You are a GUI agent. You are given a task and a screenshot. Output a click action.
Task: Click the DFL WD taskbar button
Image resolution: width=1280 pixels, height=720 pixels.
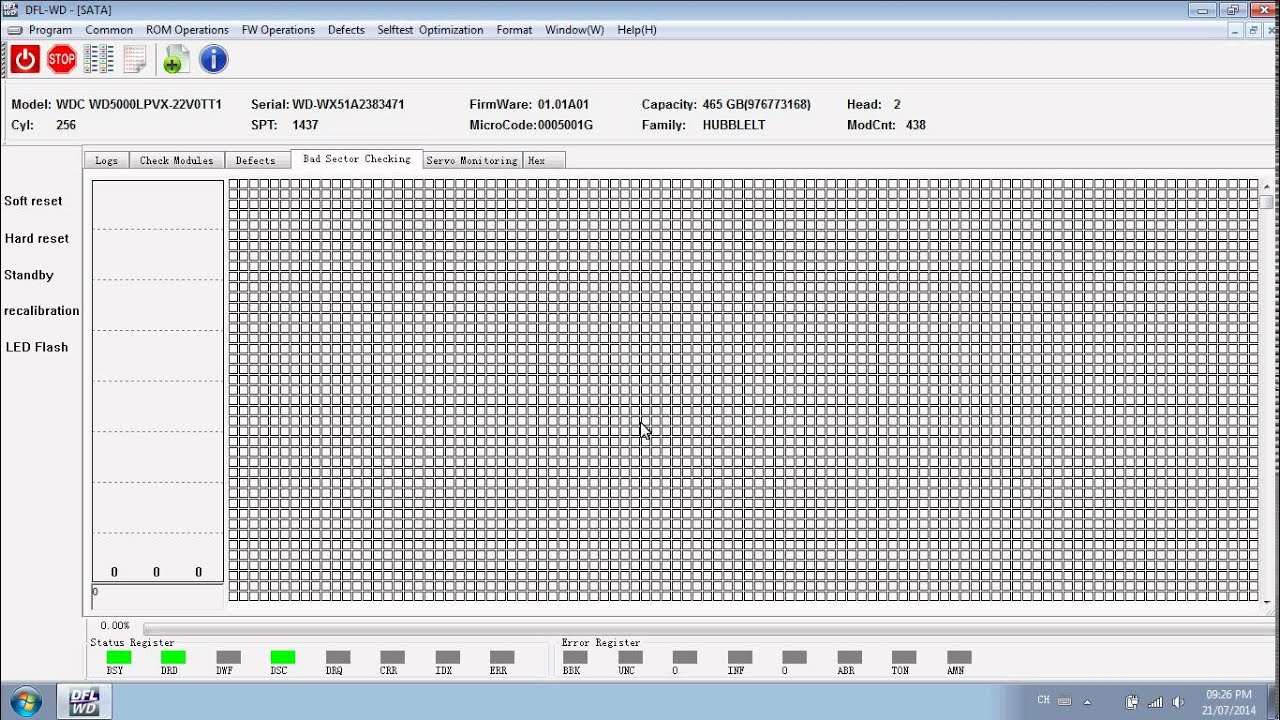(x=84, y=701)
